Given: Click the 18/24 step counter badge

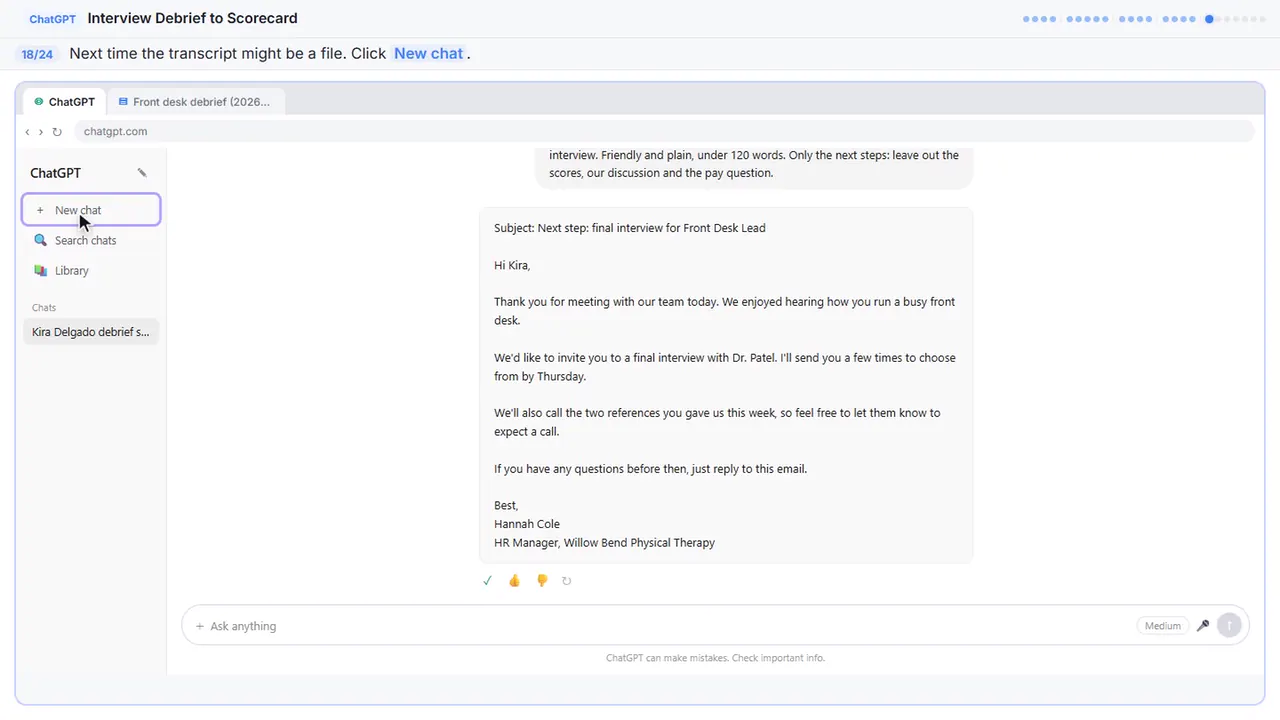Looking at the screenshot, I should click(x=37, y=54).
